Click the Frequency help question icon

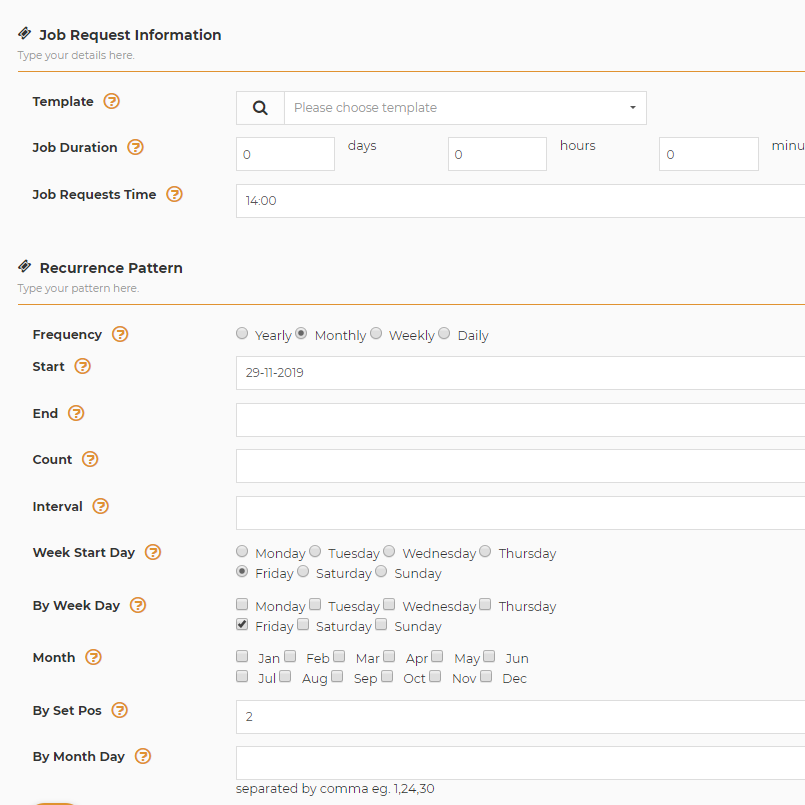[x=120, y=334]
